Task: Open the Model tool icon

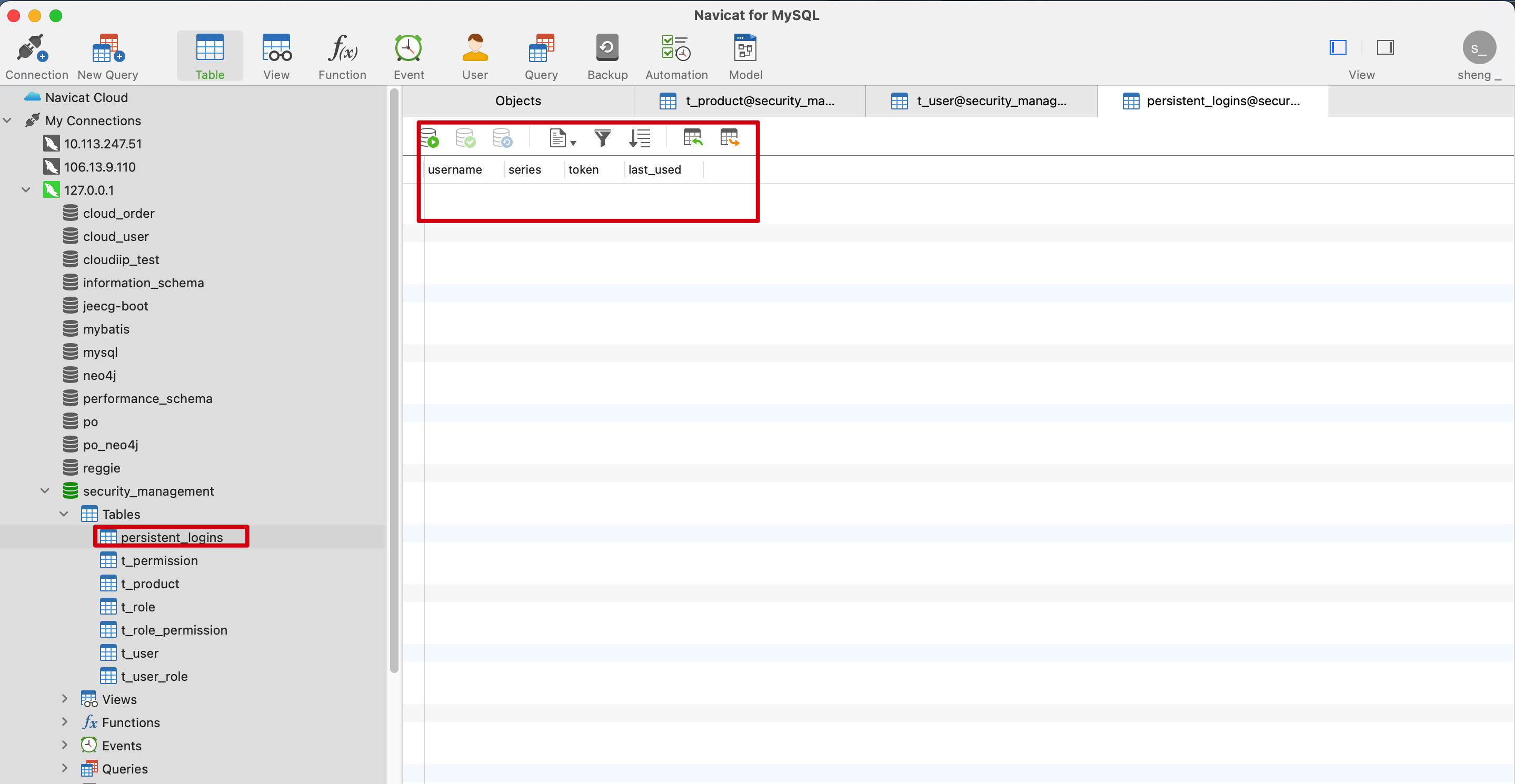Action: (745, 49)
